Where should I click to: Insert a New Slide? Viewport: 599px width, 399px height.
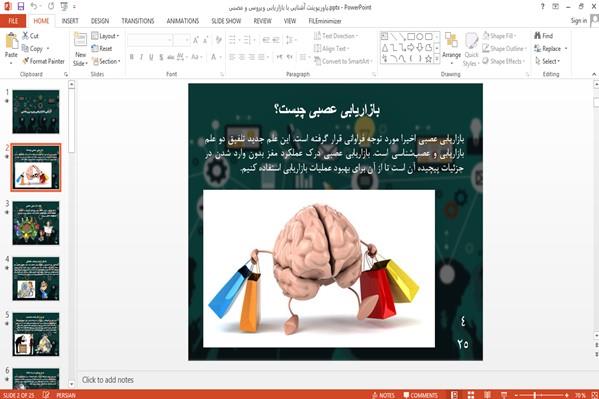pos(80,50)
